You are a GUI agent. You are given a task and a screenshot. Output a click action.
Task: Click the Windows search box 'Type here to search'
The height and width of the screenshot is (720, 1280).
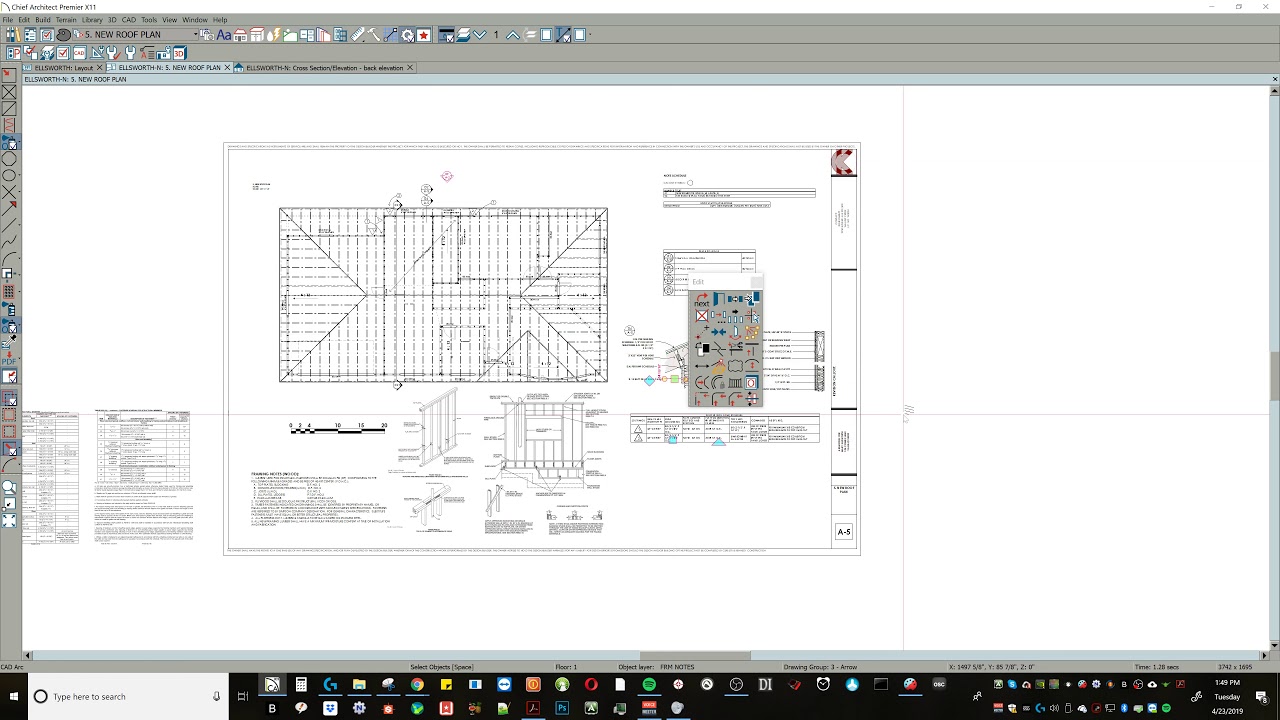coord(128,696)
